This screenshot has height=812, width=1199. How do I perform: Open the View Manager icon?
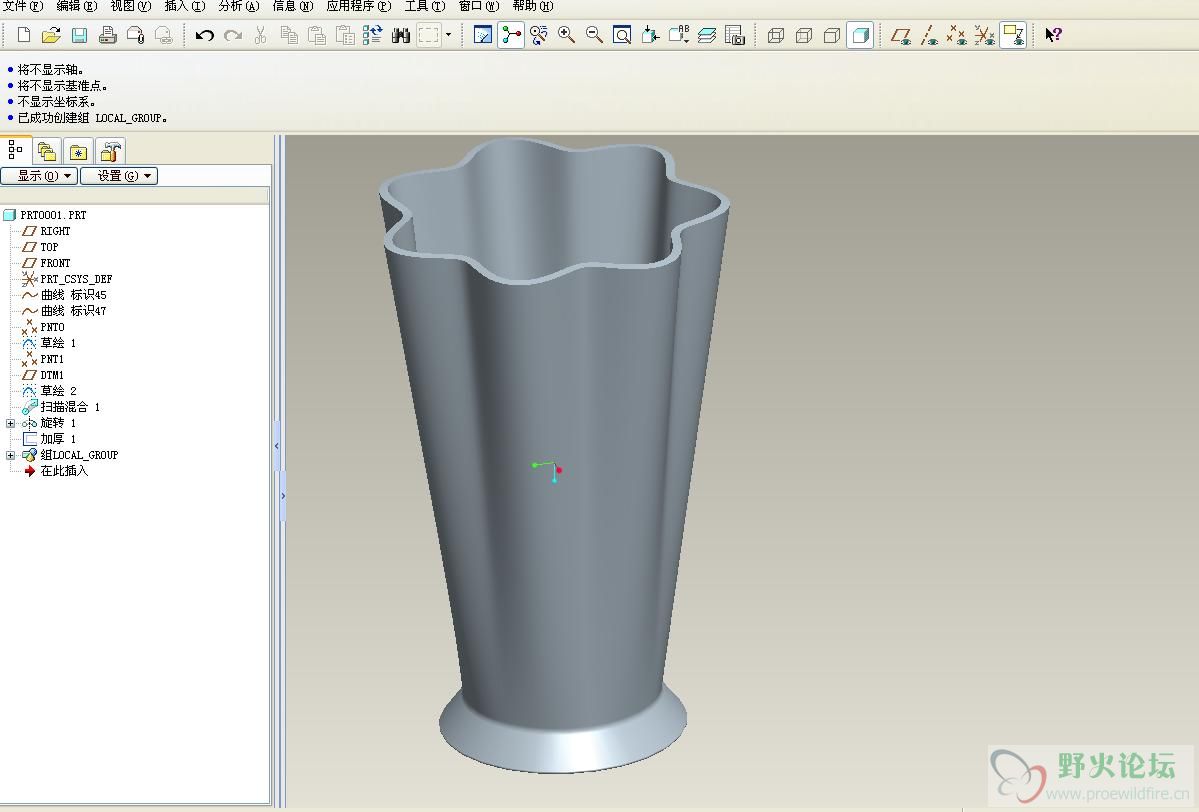coord(735,34)
